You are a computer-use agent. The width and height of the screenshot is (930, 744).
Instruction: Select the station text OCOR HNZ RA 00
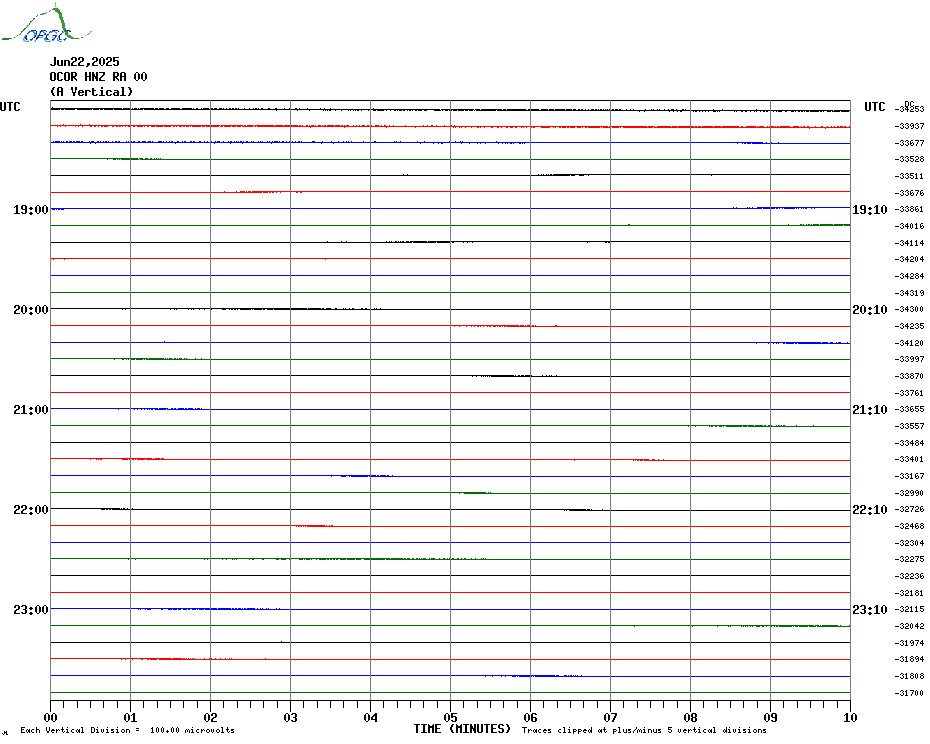pos(98,77)
